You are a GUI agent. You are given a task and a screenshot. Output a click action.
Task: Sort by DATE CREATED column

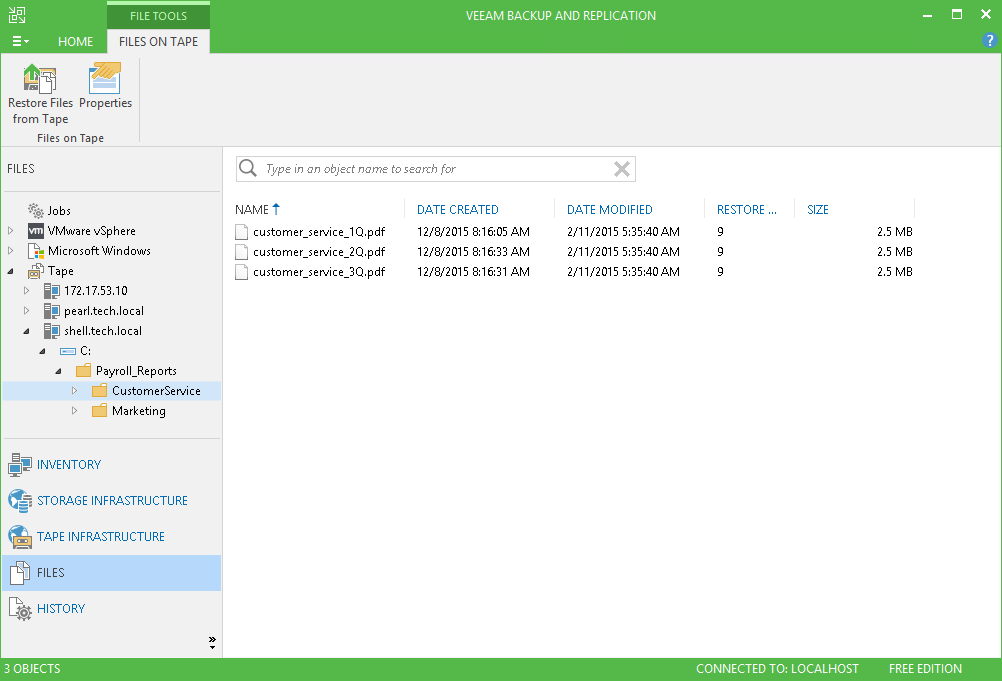click(x=458, y=210)
